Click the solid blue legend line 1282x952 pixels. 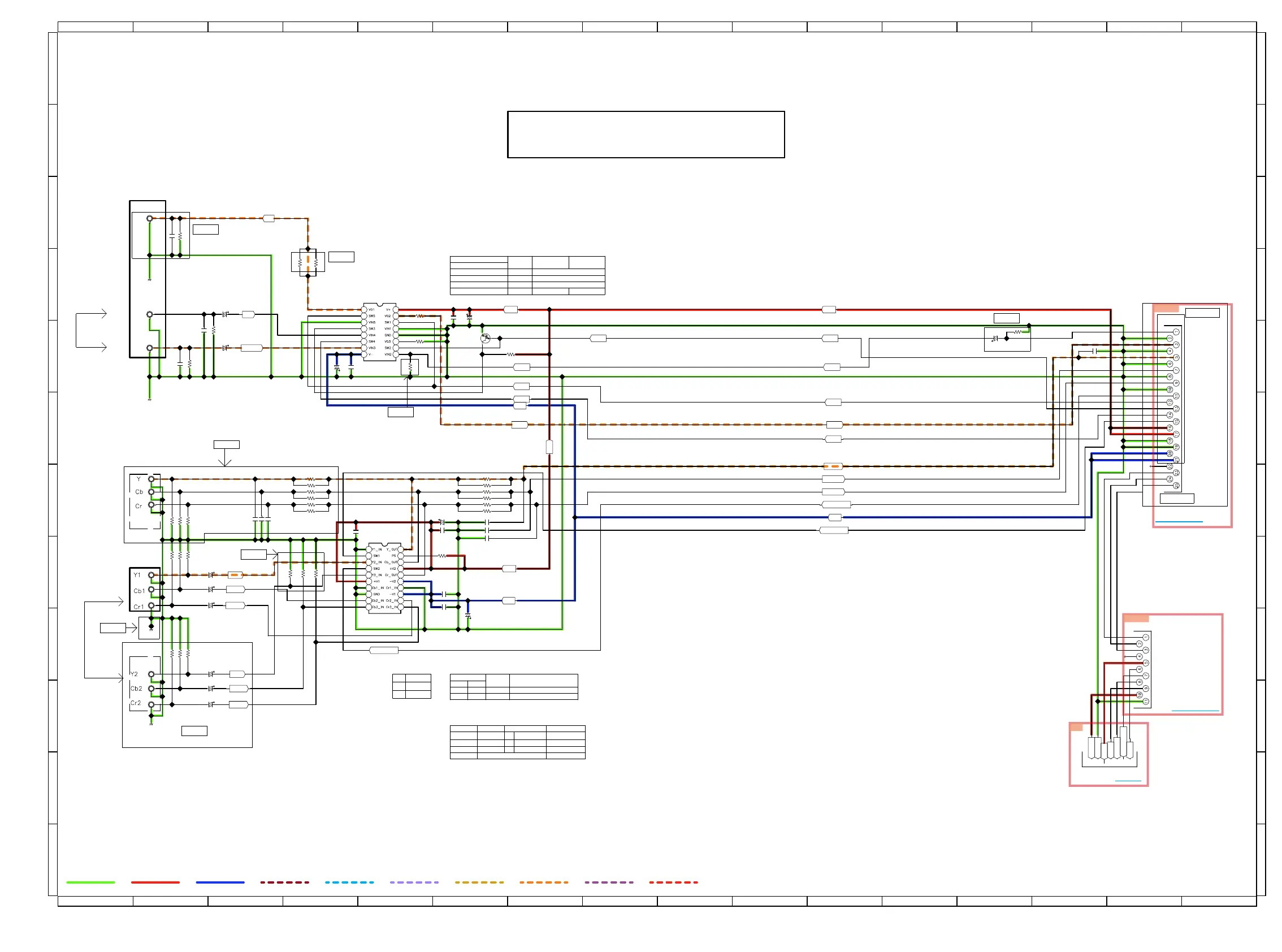point(220,882)
